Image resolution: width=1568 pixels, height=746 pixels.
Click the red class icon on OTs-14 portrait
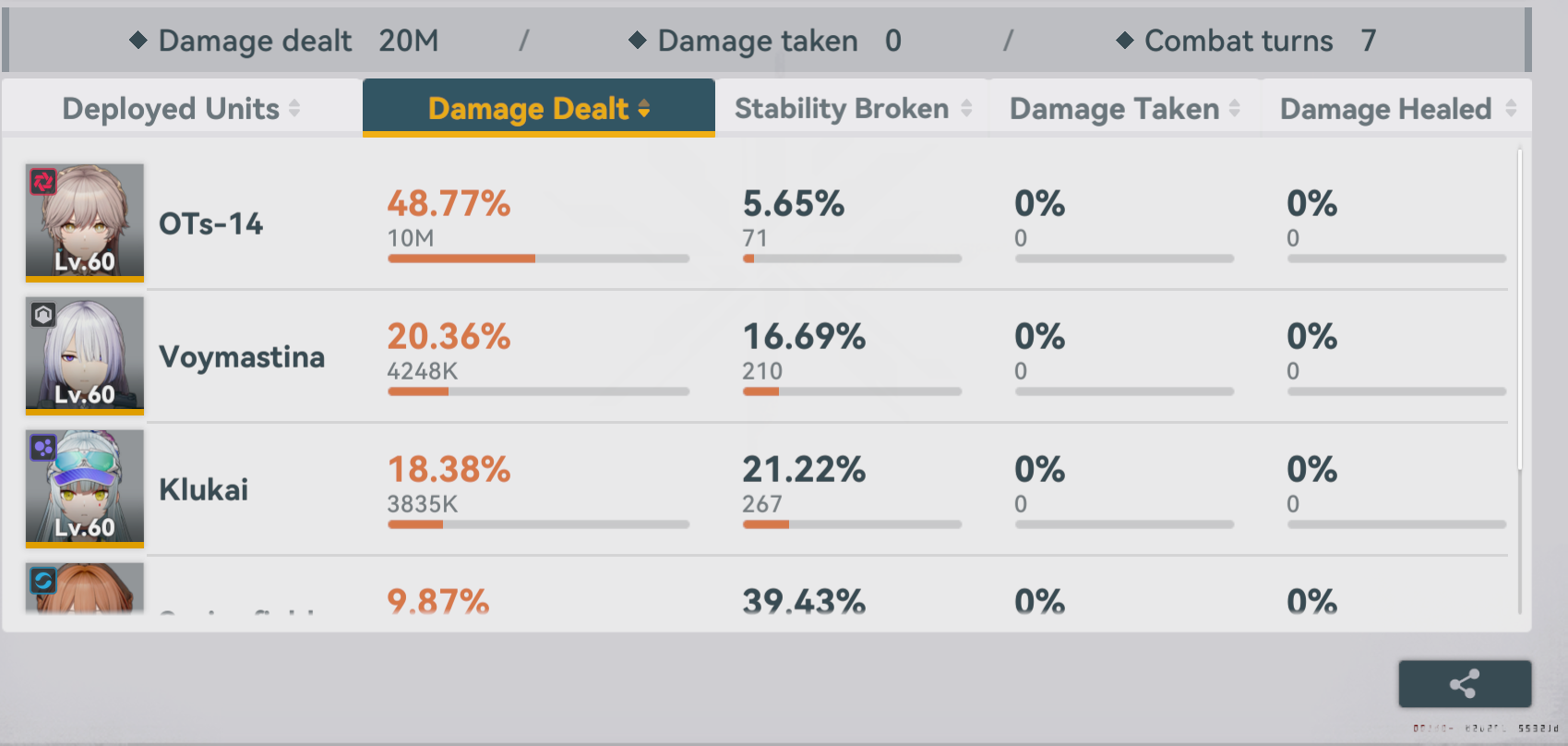43,181
